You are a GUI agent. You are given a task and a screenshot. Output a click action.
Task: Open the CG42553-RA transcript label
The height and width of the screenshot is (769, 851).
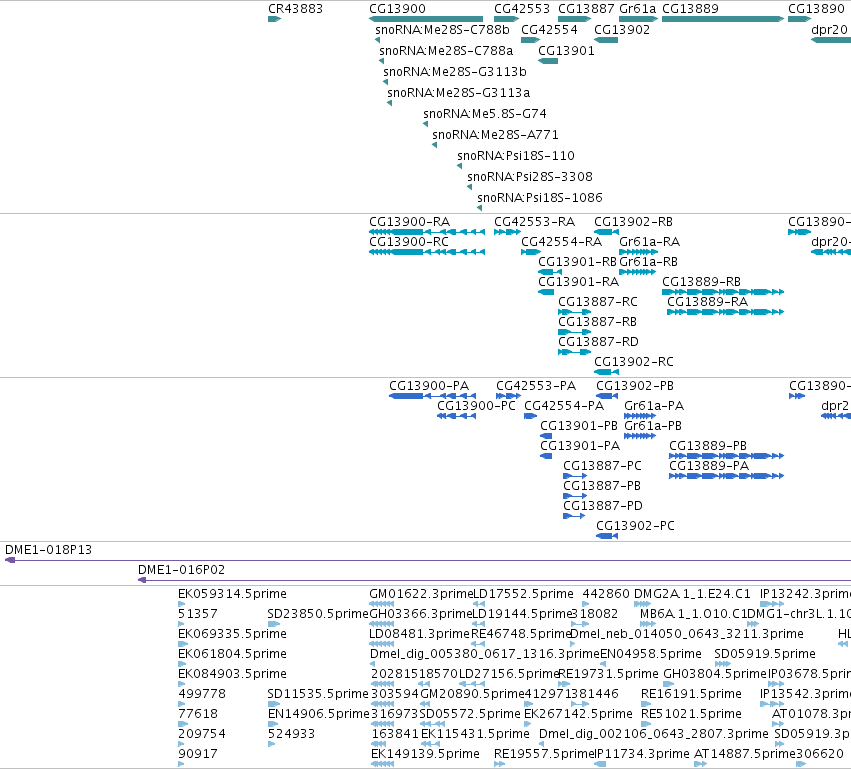534,221
